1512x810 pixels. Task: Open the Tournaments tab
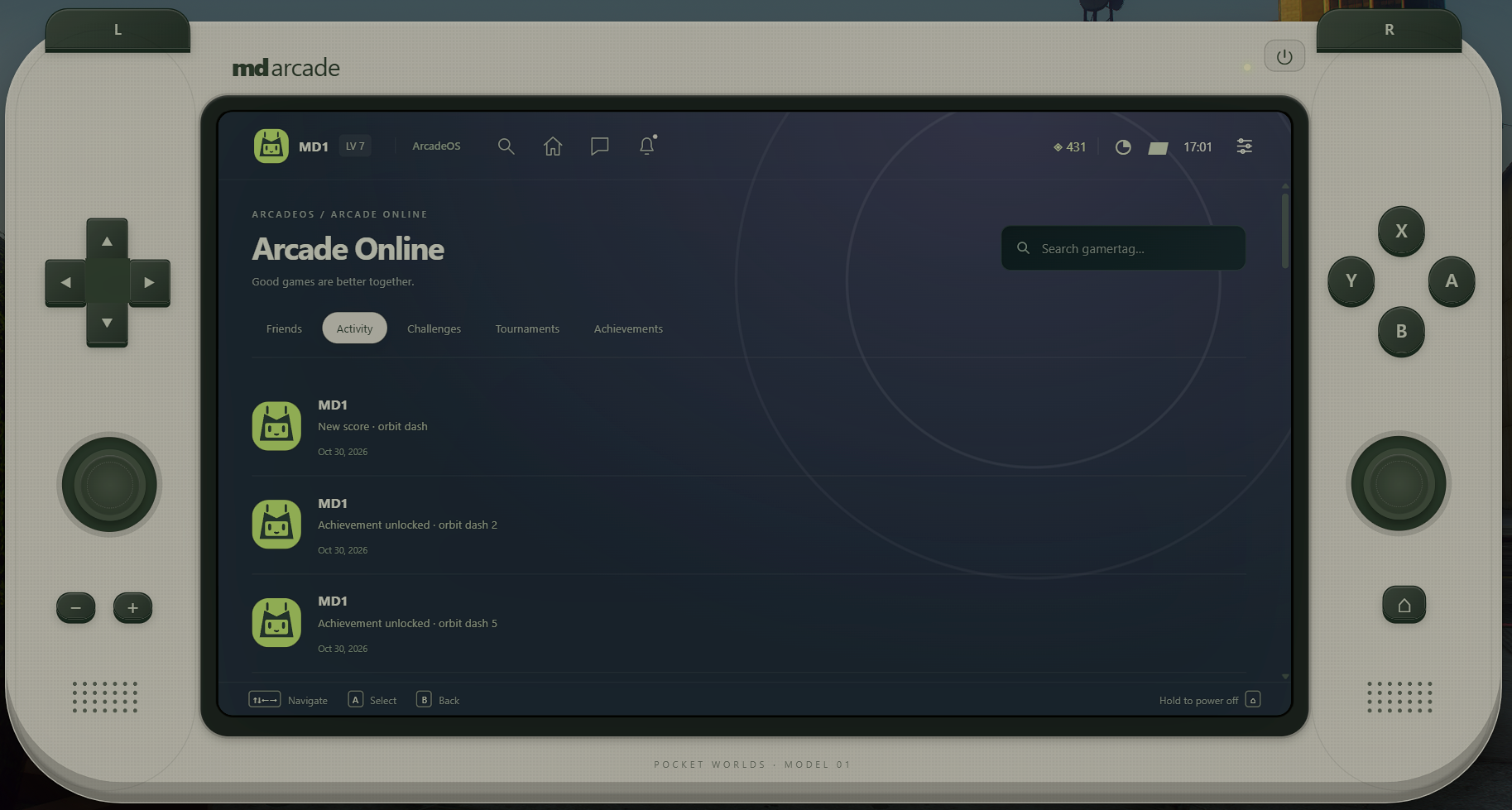click(527, 328)
